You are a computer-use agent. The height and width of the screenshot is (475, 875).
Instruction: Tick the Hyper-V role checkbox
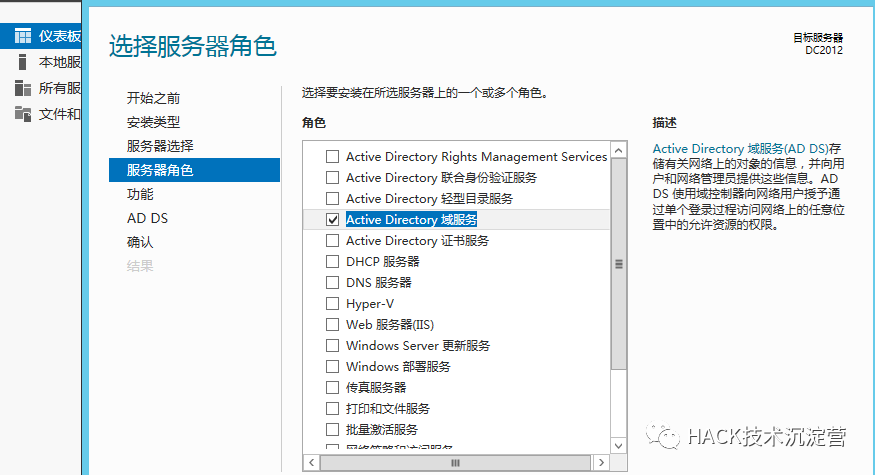[x=332, y=303]
